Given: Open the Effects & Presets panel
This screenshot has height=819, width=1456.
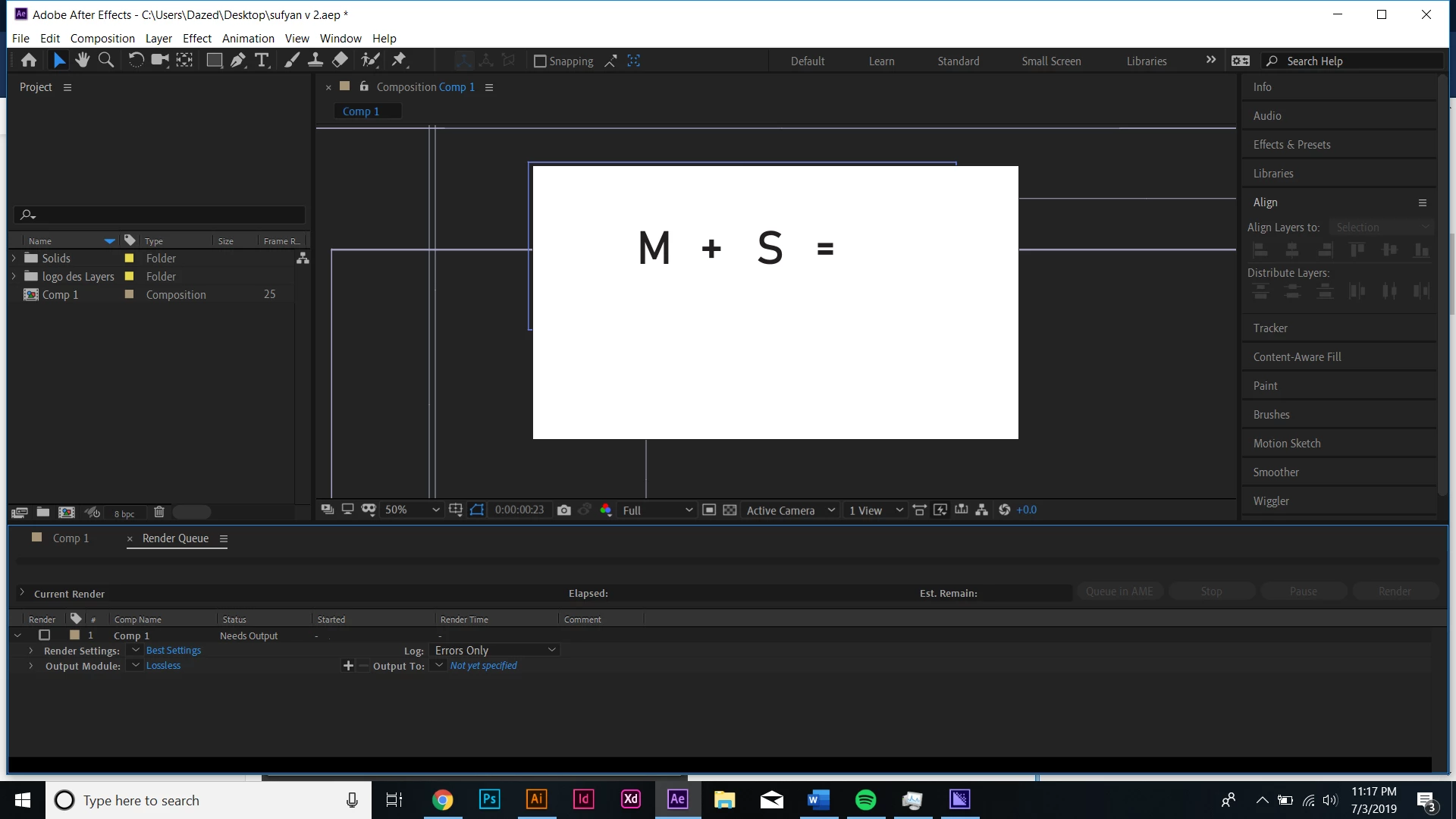Looking at the screenshot, I should 1291,145.
